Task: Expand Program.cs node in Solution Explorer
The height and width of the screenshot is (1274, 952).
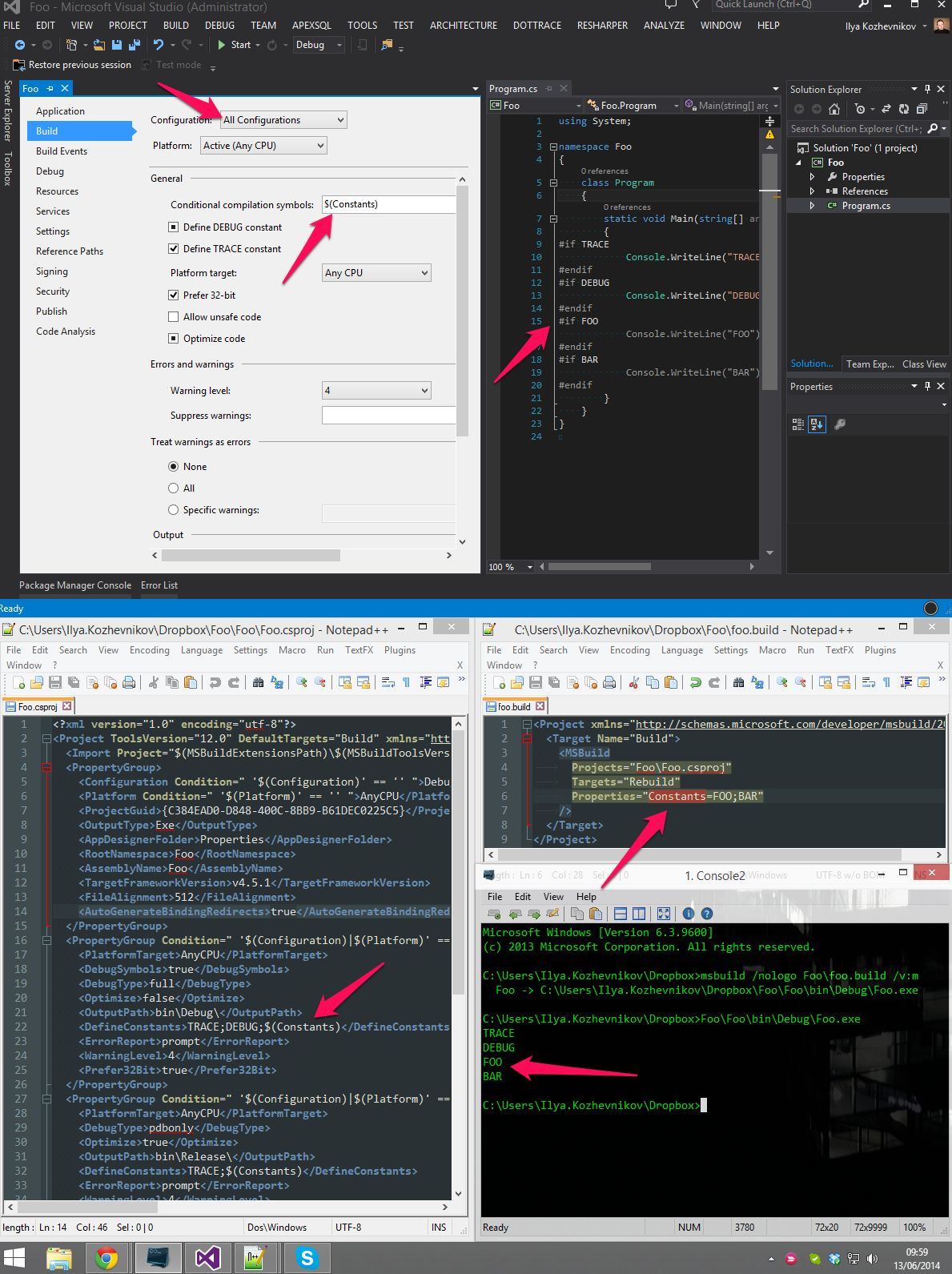Action: click(812, 206)
